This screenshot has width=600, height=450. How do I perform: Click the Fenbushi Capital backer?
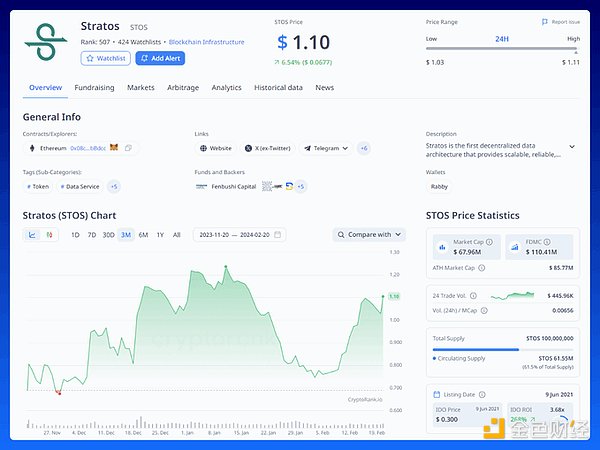(x=226, y=186)
